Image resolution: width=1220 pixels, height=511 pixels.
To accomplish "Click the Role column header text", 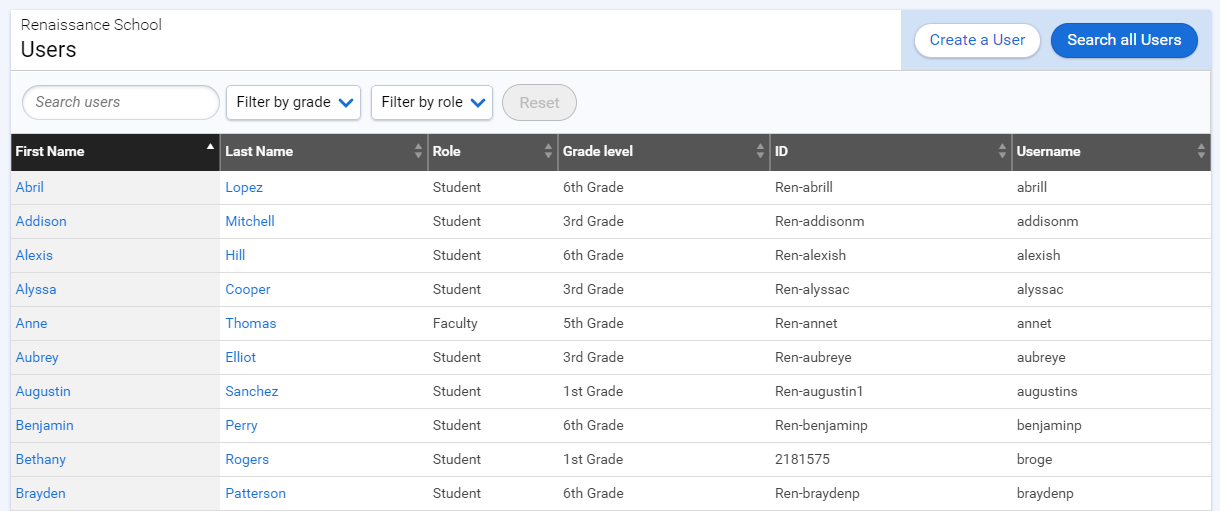I will [446, 152].
